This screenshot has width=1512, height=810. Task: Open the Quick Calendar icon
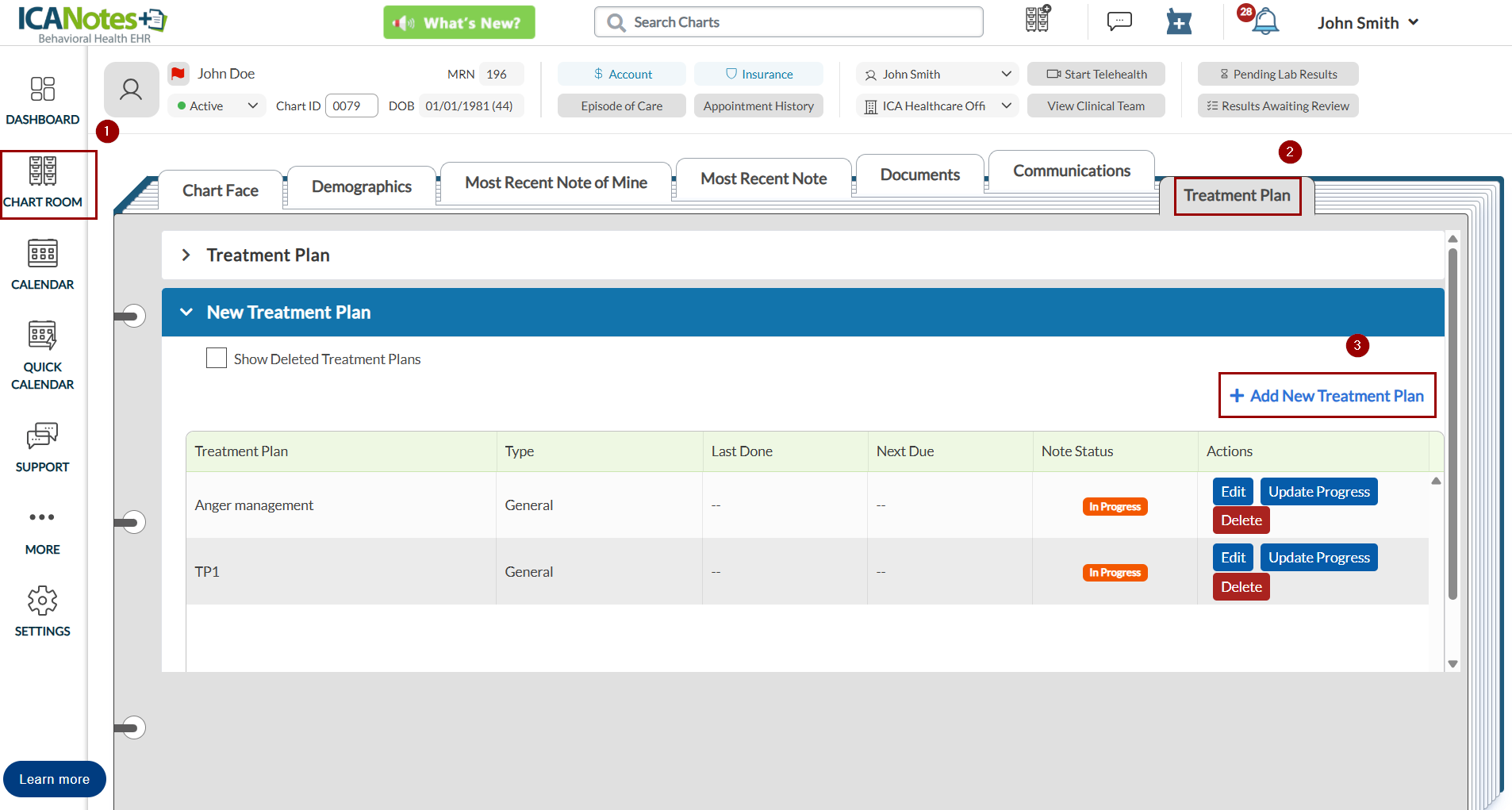click(42, 335)
